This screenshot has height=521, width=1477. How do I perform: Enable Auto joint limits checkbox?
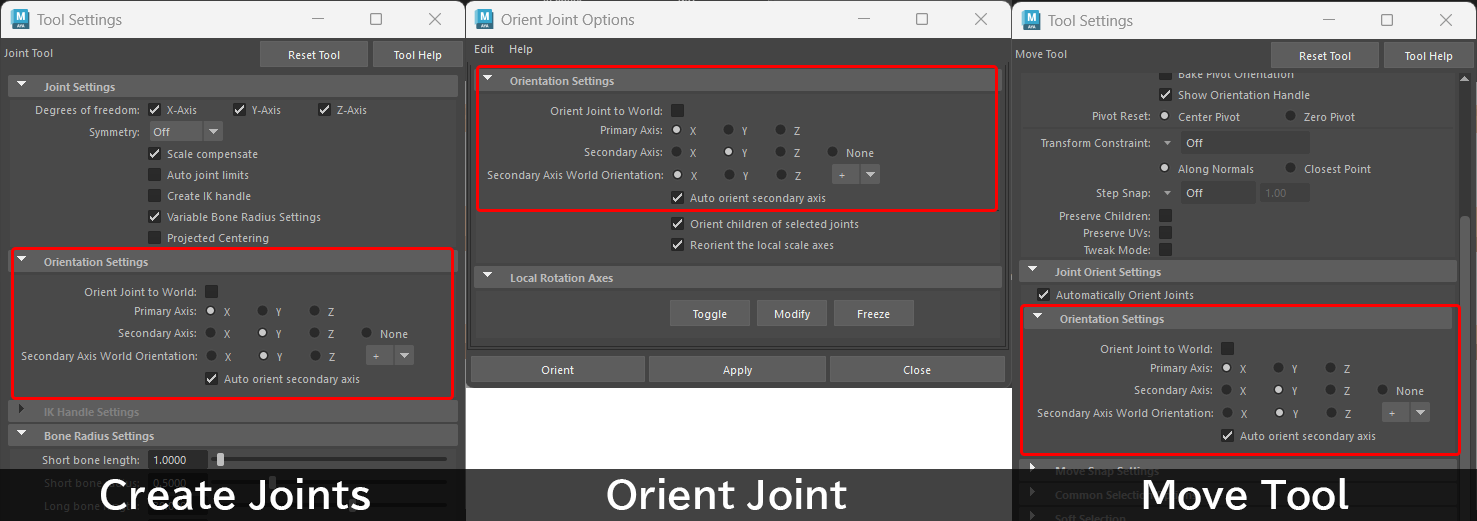(154, 175)
